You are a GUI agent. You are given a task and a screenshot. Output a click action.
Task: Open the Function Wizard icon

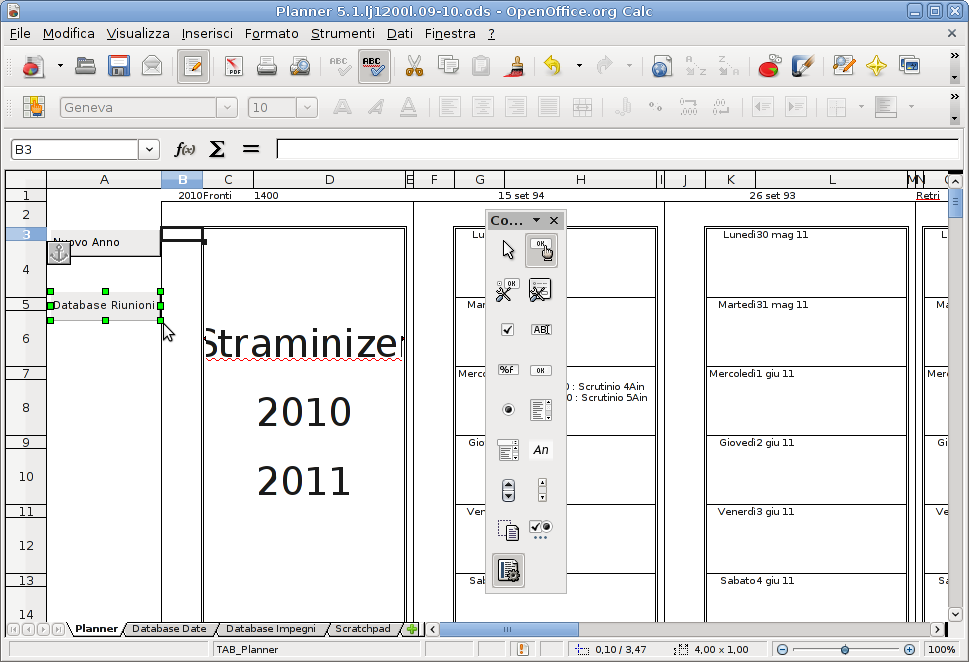click(x=185, y=149)
